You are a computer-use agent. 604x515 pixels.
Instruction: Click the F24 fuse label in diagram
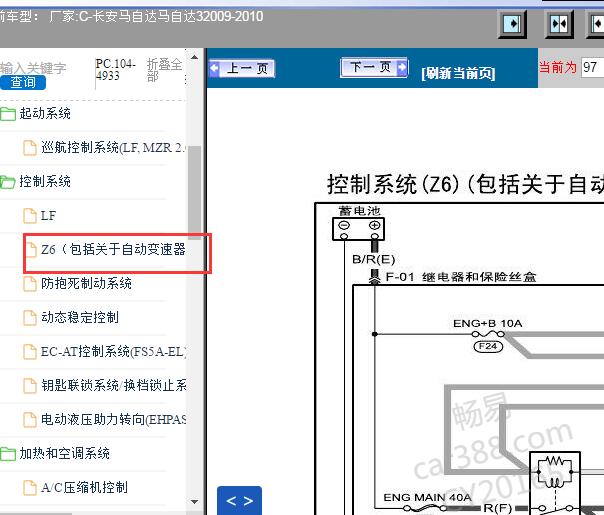488,346
